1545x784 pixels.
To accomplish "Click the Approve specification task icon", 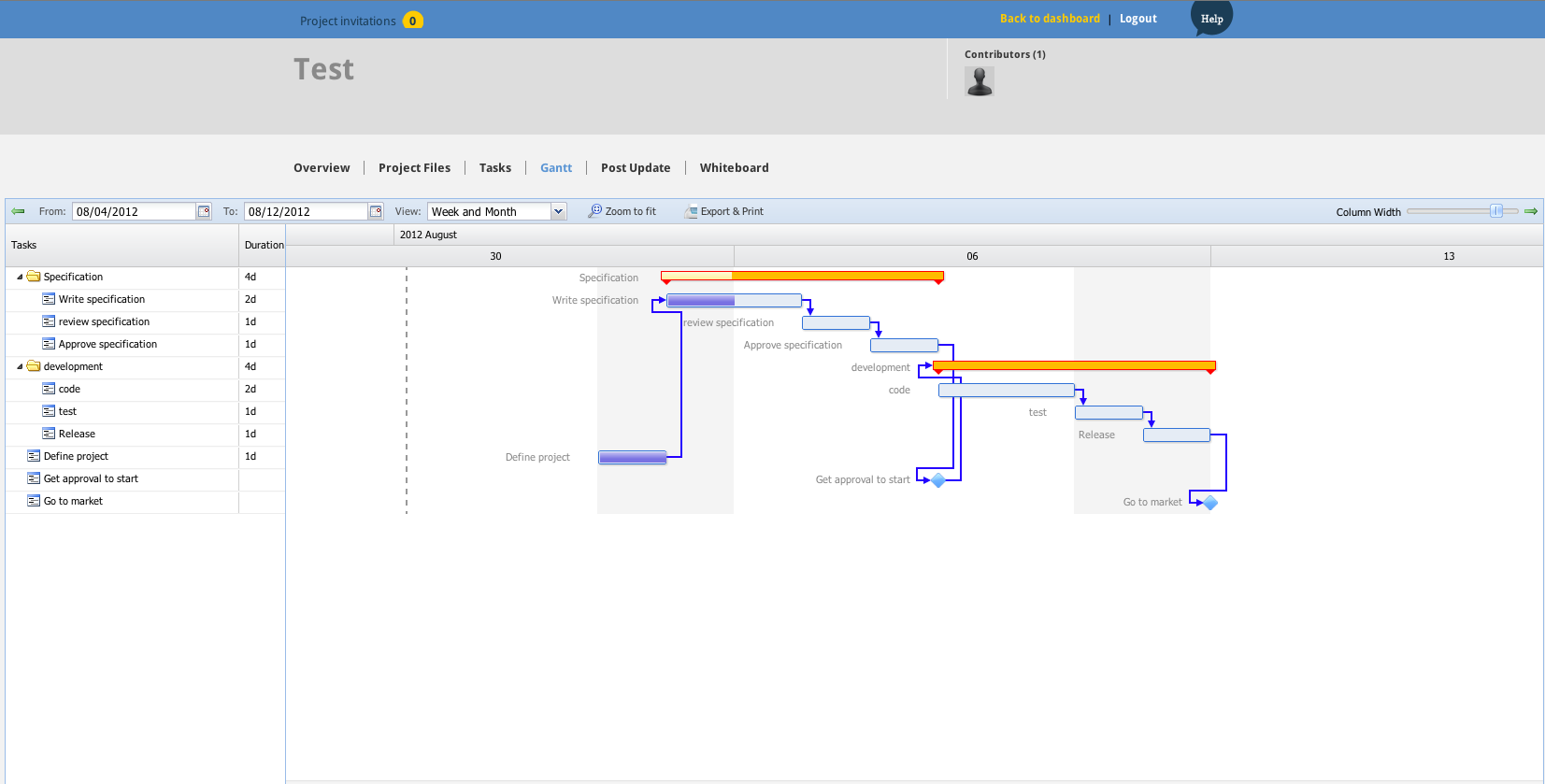I will (x=49, y=344).
